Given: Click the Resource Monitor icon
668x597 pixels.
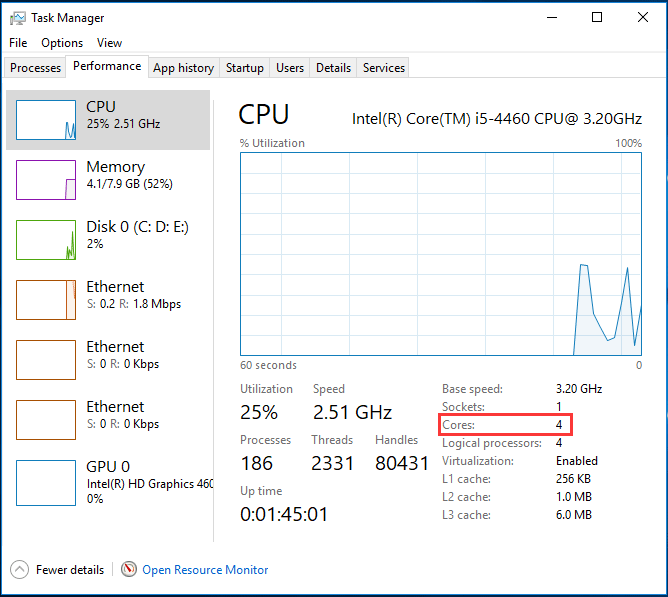Looking at the screenshot, I should coord(129,569).
